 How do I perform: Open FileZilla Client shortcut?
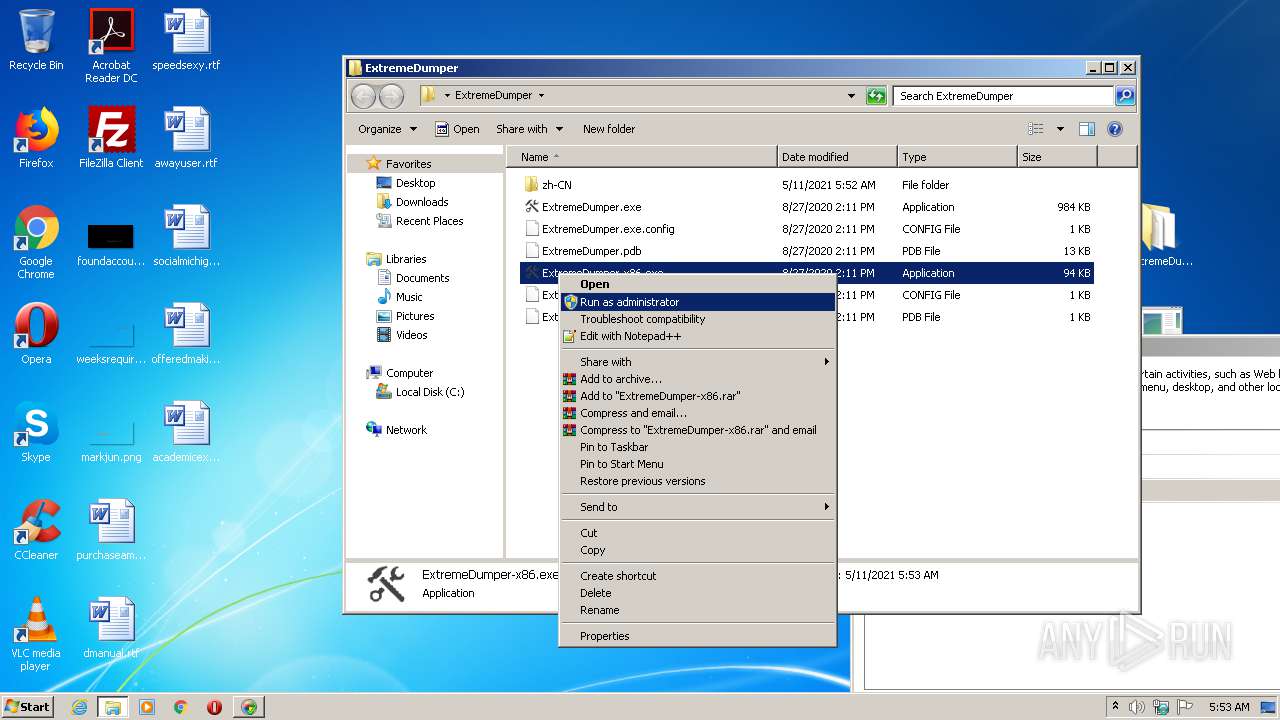111,138
